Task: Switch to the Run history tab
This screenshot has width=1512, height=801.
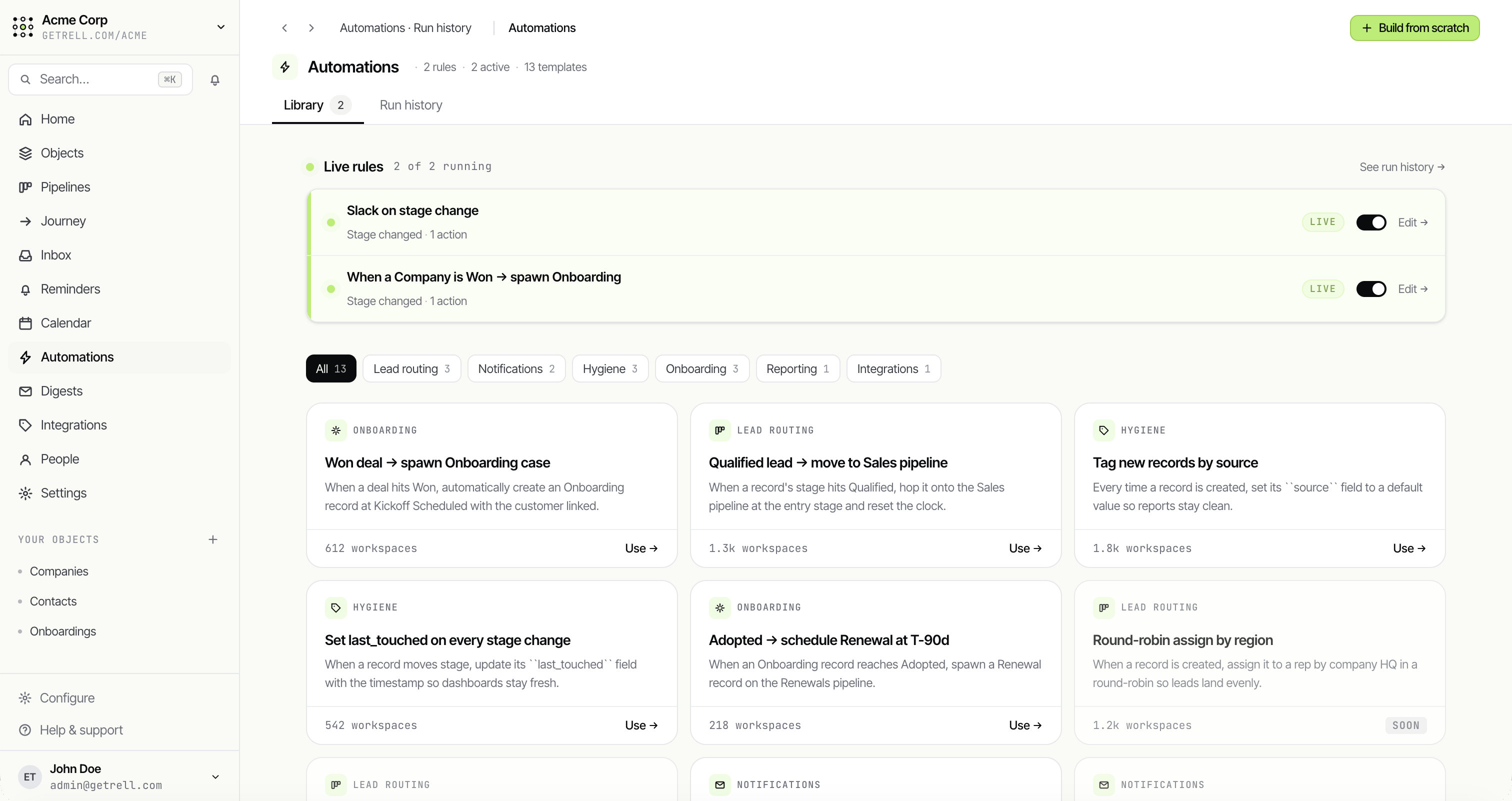Action: [411, 105]
